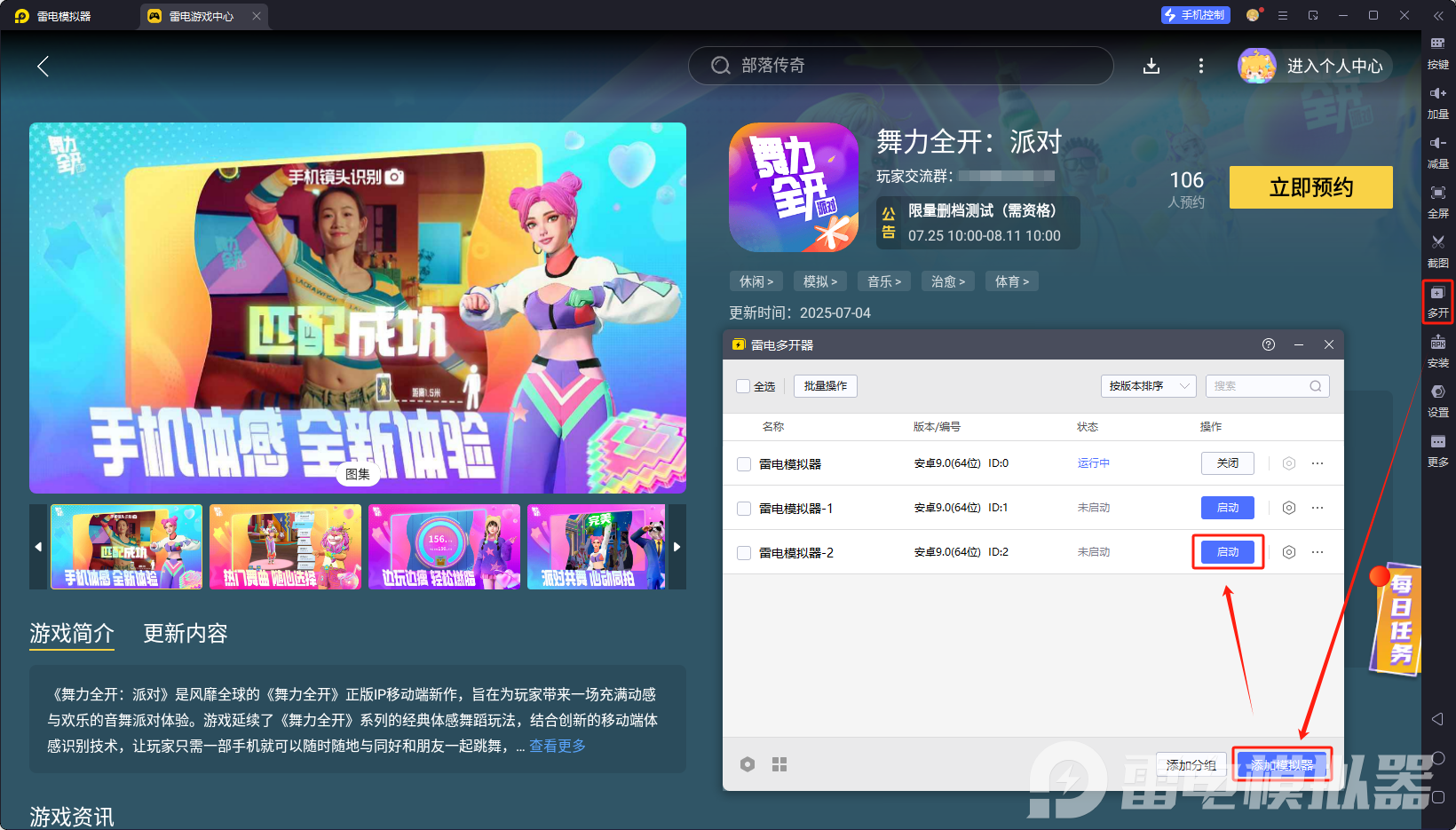Open the three-dot menu in game center header
Viewport: 1456px width, 830px height.
pos(1201,66)
